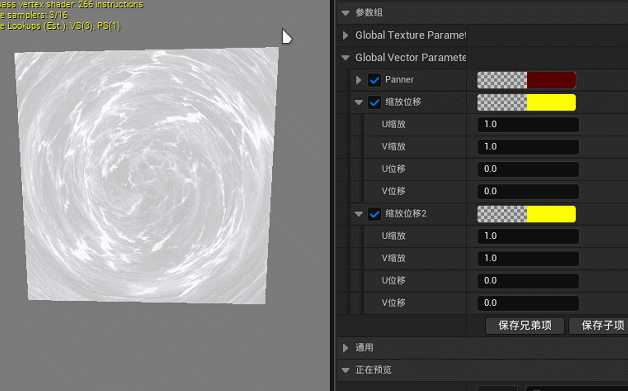
Task: Uncheck the 缩放位移2 override checkbox
Action: coord(374,214)
